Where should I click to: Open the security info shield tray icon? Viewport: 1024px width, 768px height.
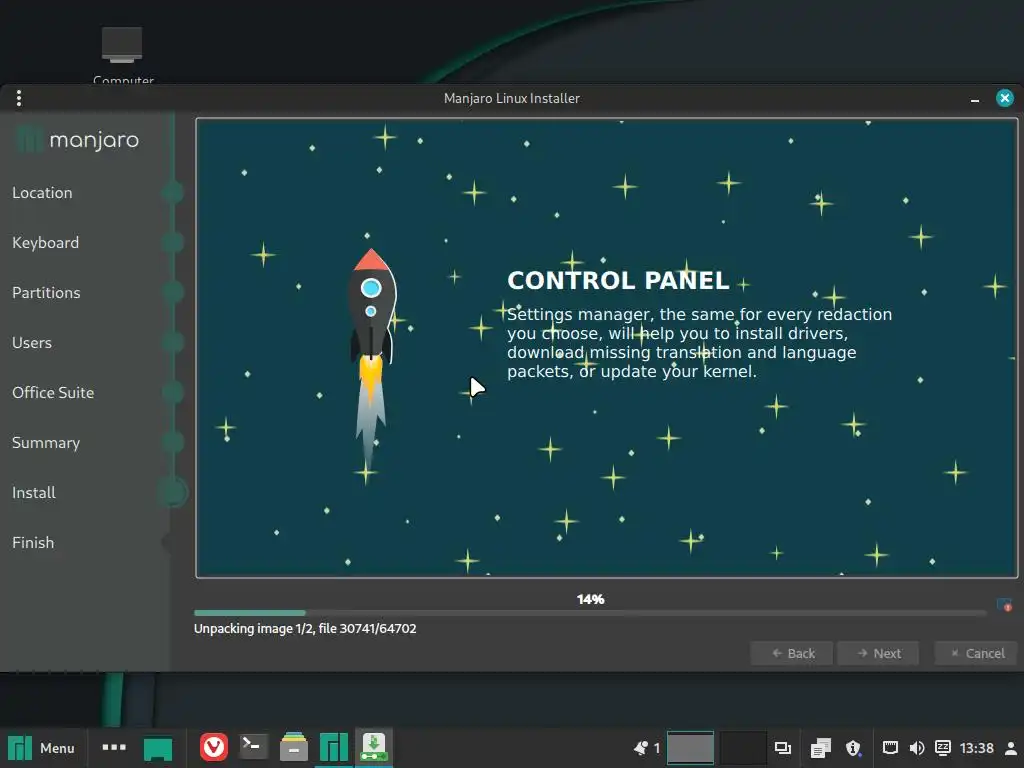pos(853,748)
